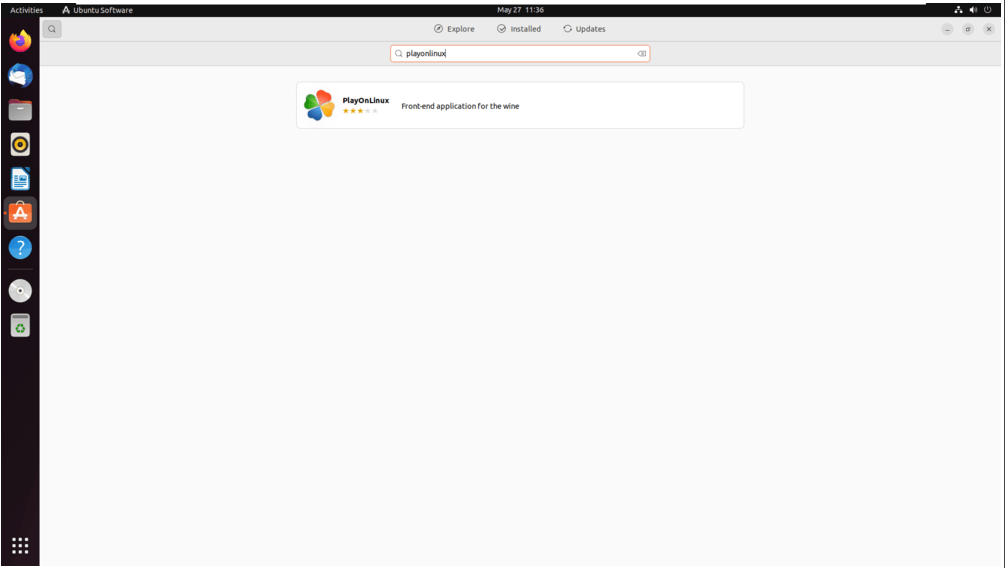
Task: Launch Thunderbird mail from the dock
Action: point(20,76)
